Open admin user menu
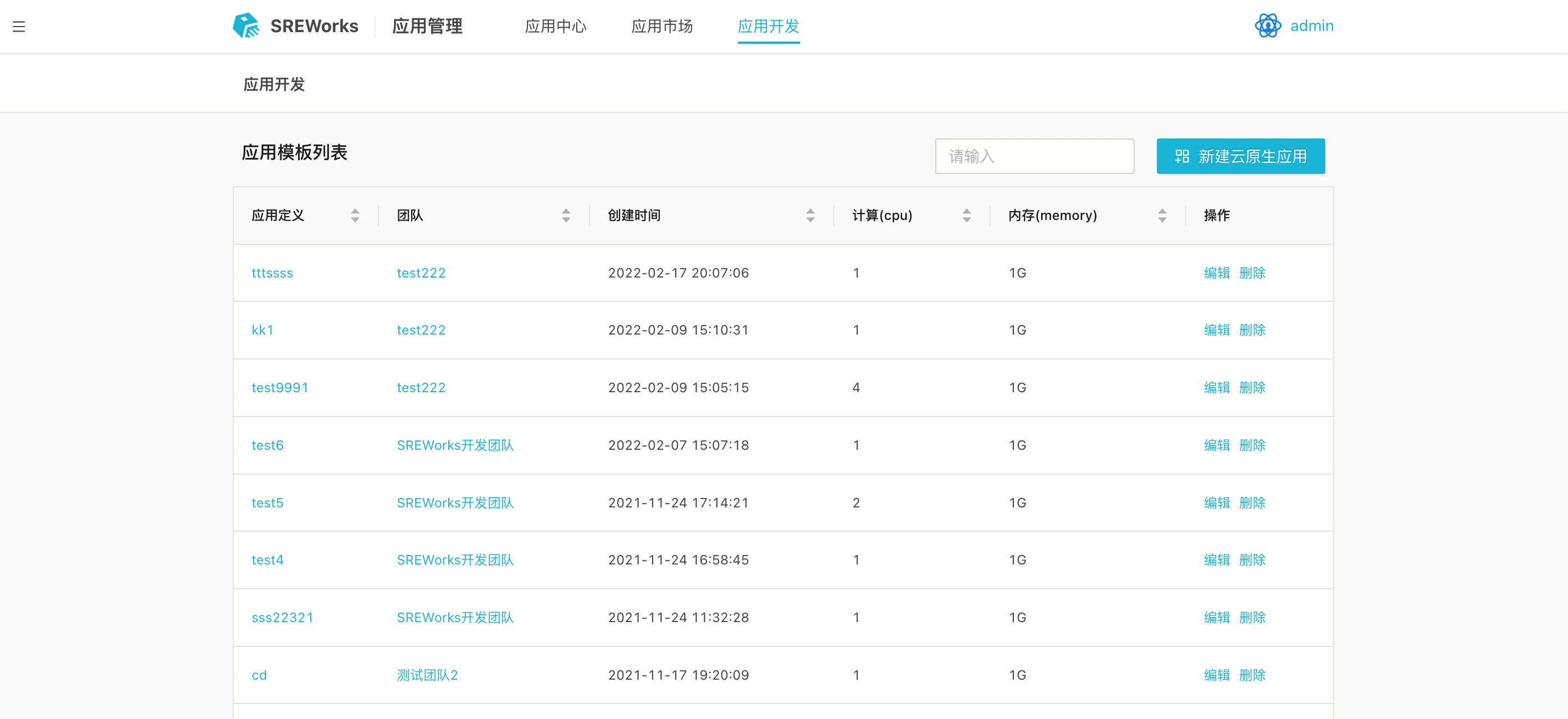Image resolution: width=1568 pixels, height=719 pixels. [1311, 26]
